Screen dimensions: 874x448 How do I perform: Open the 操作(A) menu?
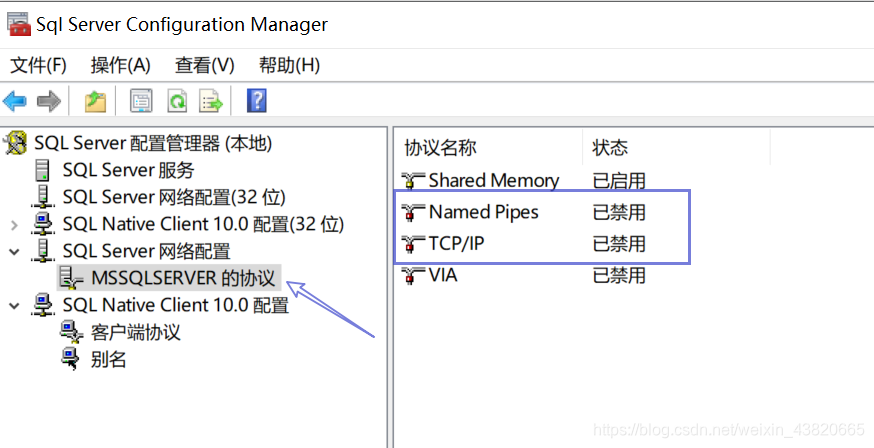point(120,65)
